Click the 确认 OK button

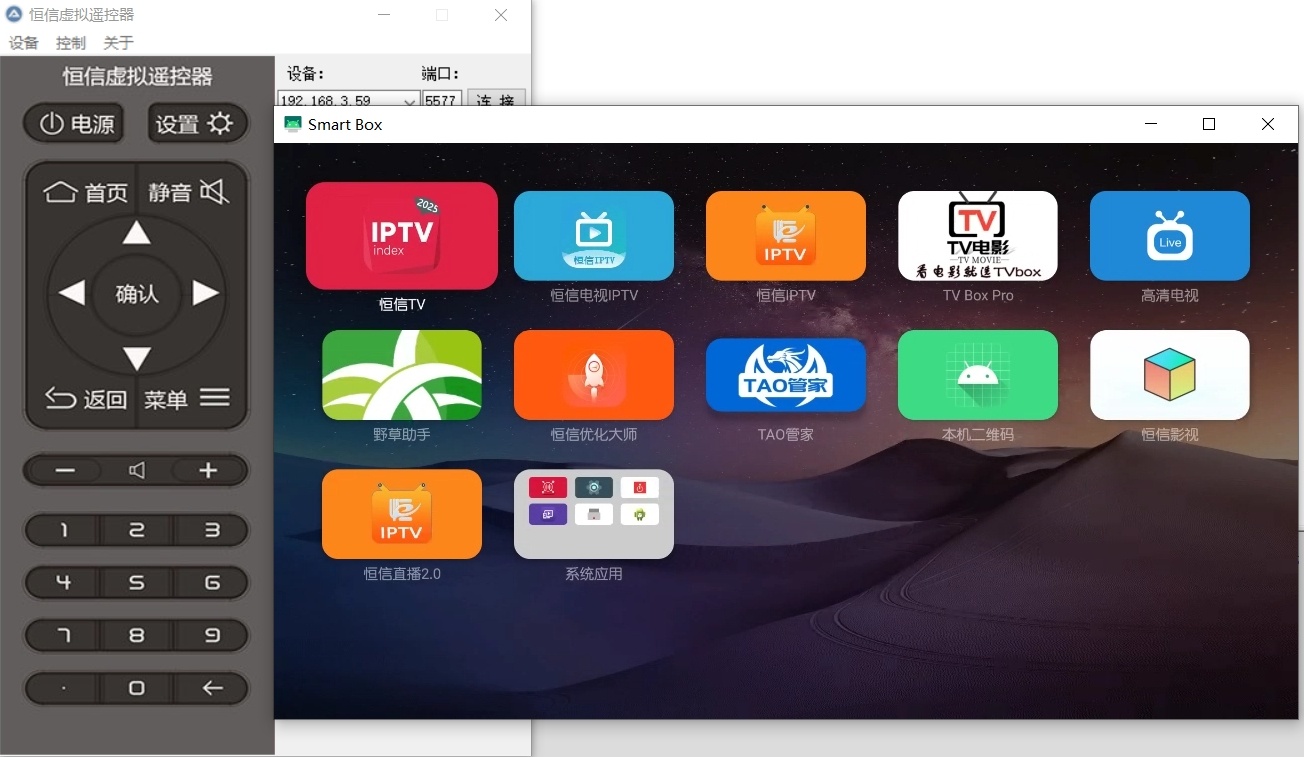tap(137, 294)
